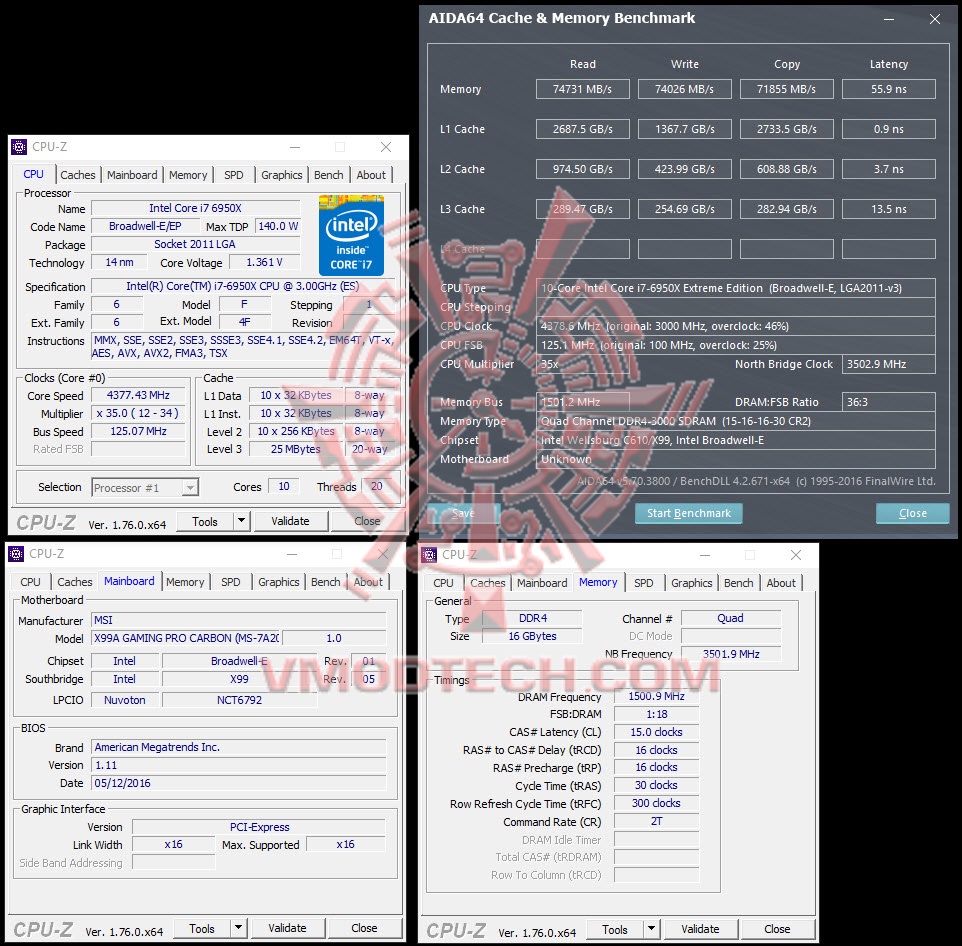Click BIOS Date field 05/12/2016
This screenshot has height=946, width=962.
click(239, 783)
